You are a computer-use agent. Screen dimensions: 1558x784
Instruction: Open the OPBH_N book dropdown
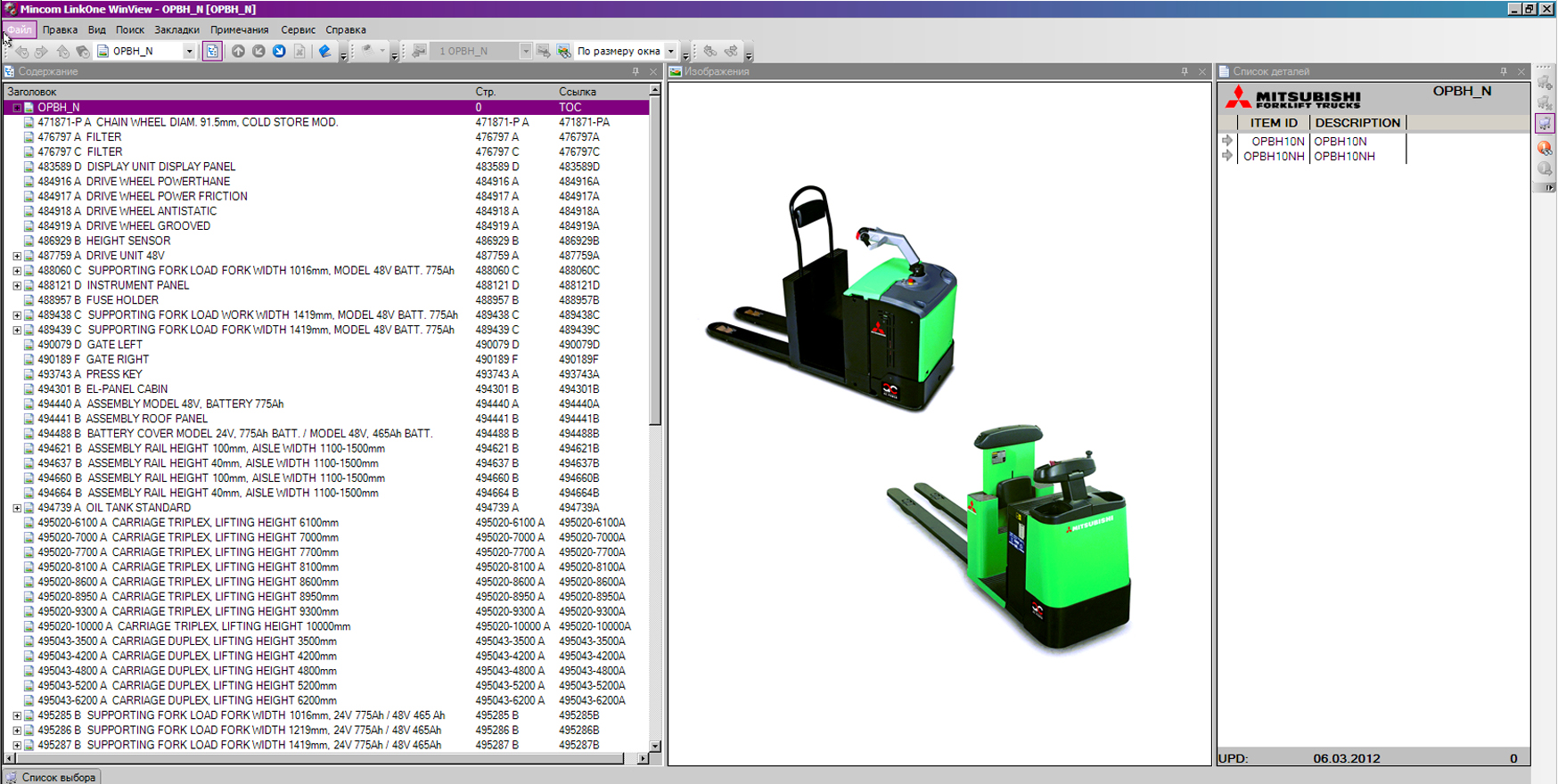pyautogui.click(x=189, y=52)
